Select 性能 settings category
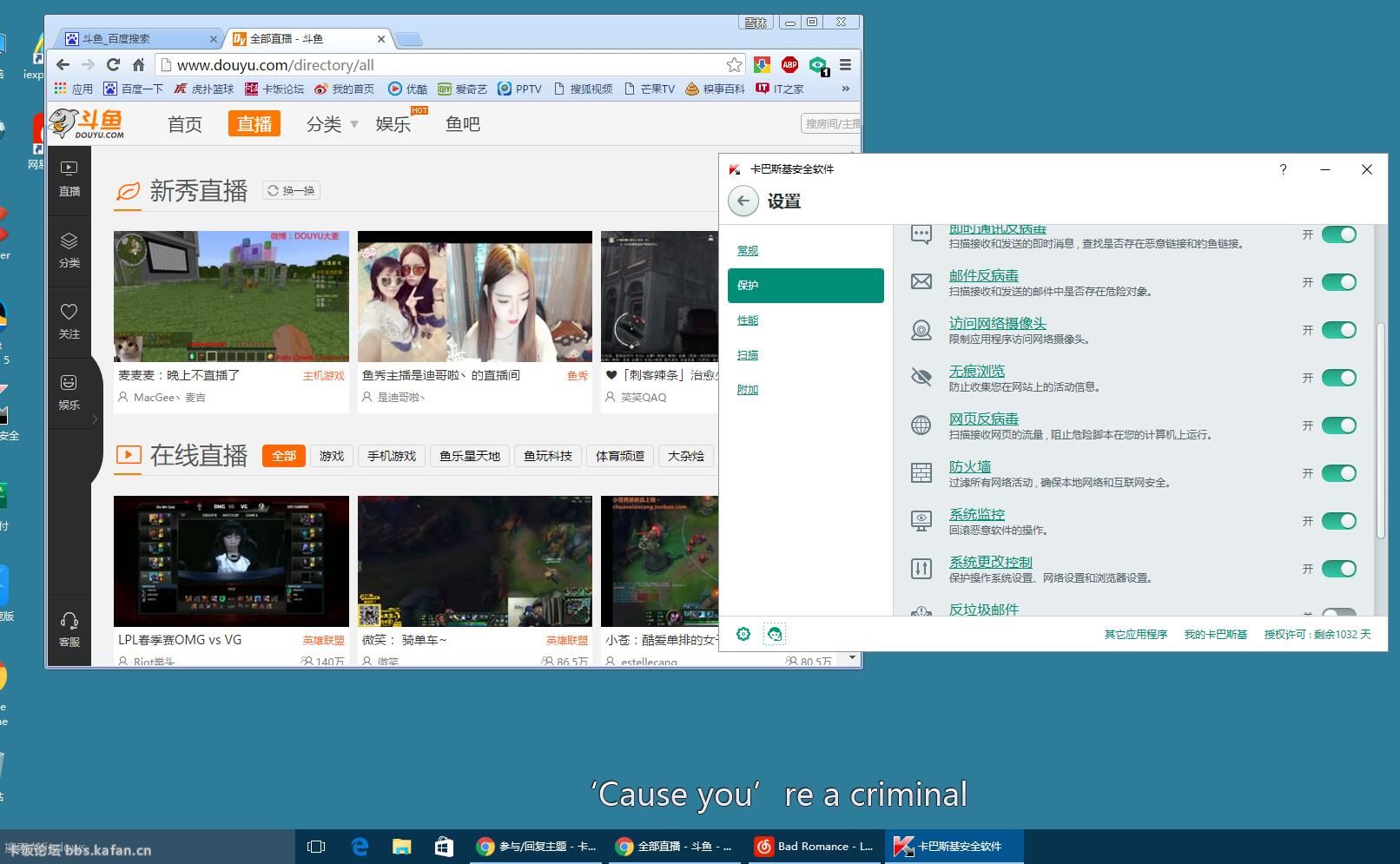The height and width of the screenshot is (864, 1400). point(748,320)
